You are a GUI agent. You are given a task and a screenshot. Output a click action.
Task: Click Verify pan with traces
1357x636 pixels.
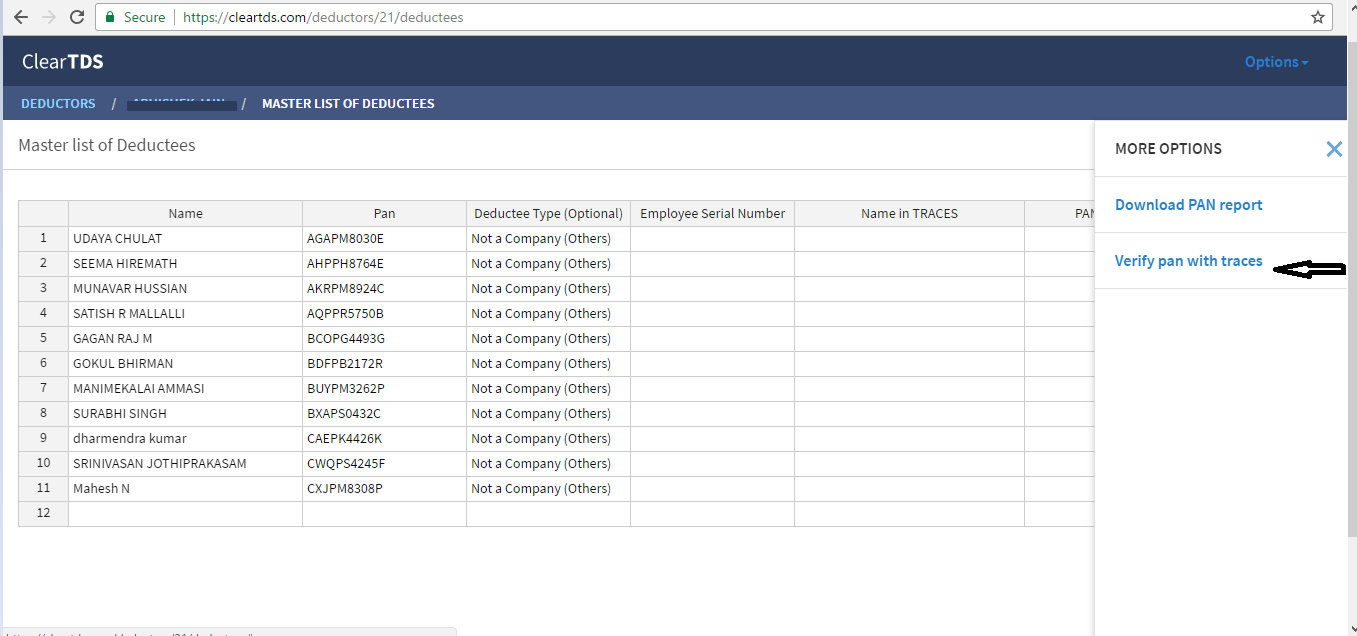1188,261
